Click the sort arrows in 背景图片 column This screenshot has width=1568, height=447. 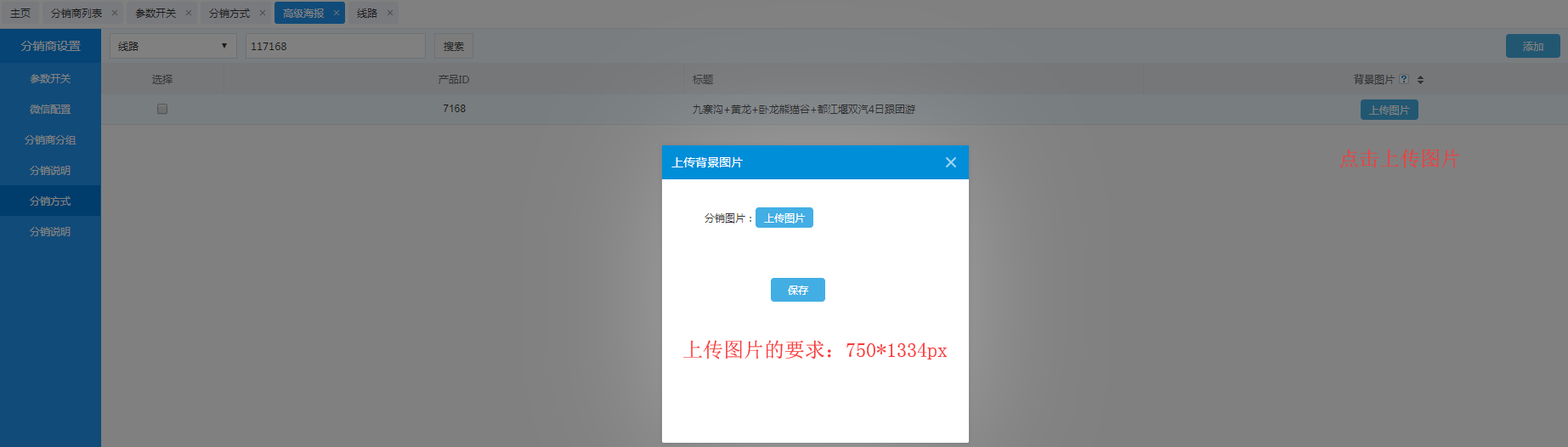(x=1420, y=80)
